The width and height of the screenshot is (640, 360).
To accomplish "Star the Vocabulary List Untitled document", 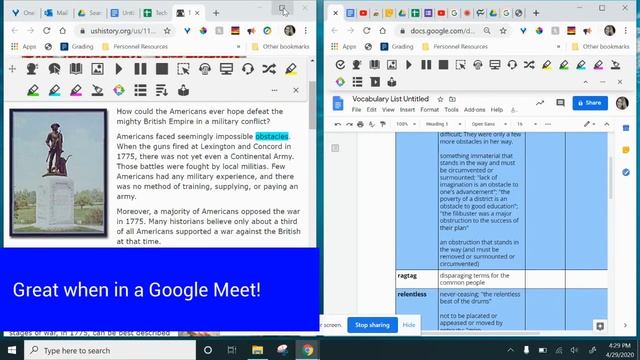I will coord(440,99).
